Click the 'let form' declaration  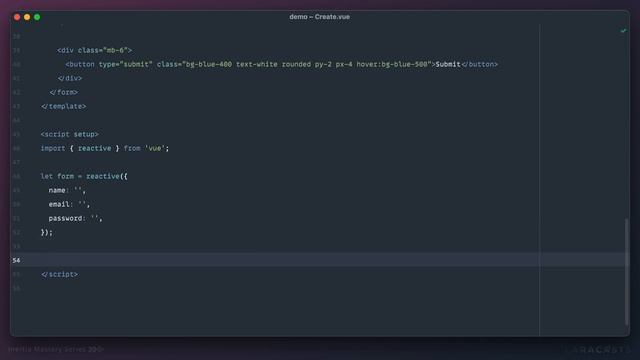(x=57, y=176)
